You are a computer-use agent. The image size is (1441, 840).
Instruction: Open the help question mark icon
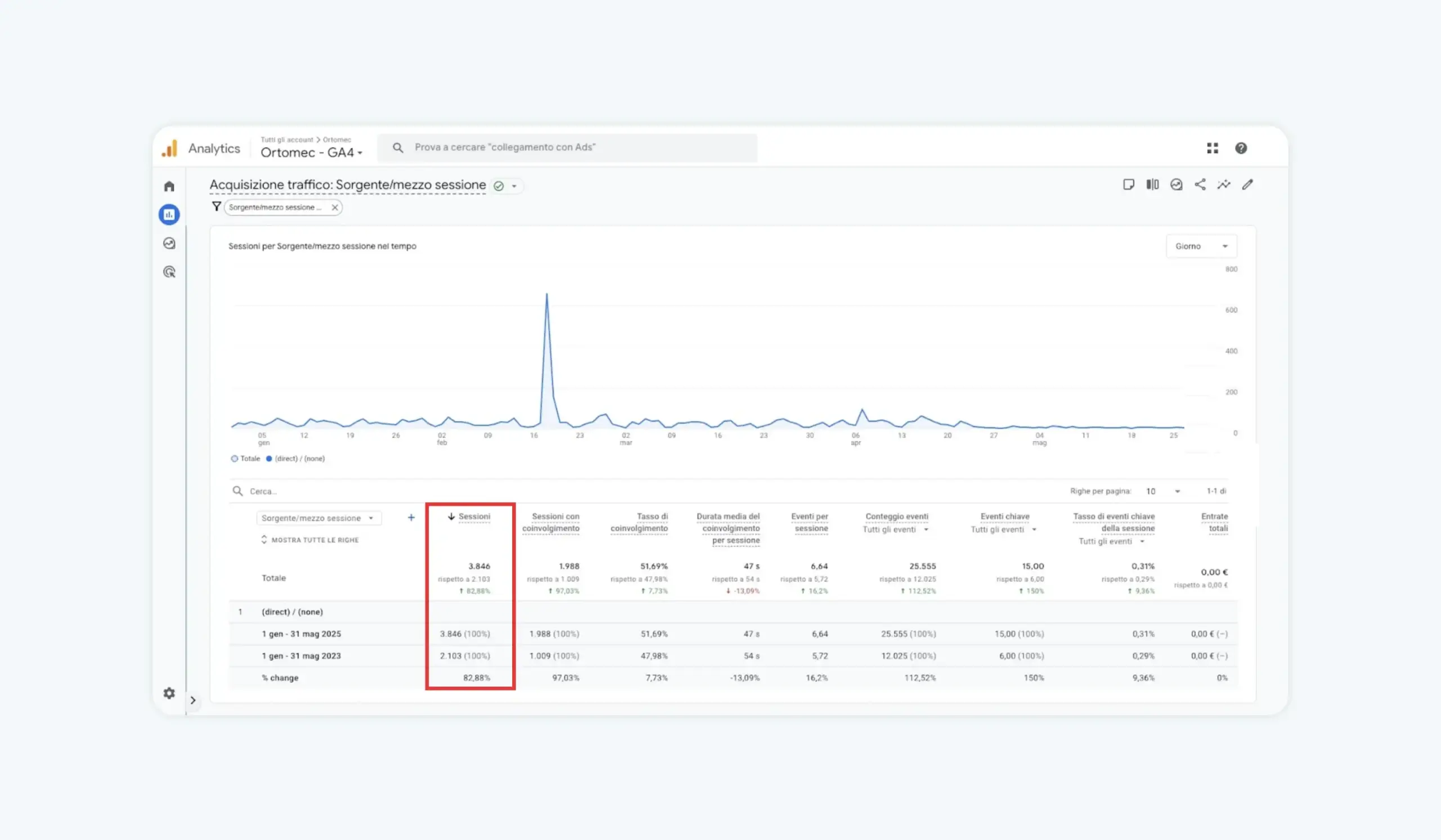[x=1241, y=148]
